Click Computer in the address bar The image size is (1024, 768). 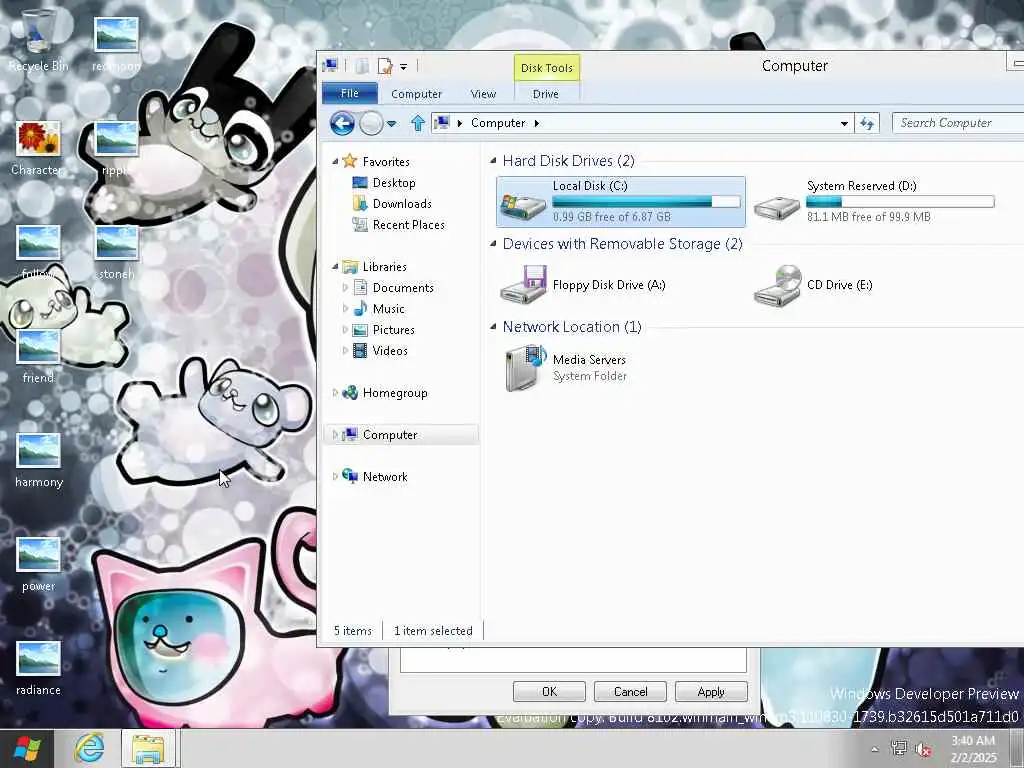[498, 123]
